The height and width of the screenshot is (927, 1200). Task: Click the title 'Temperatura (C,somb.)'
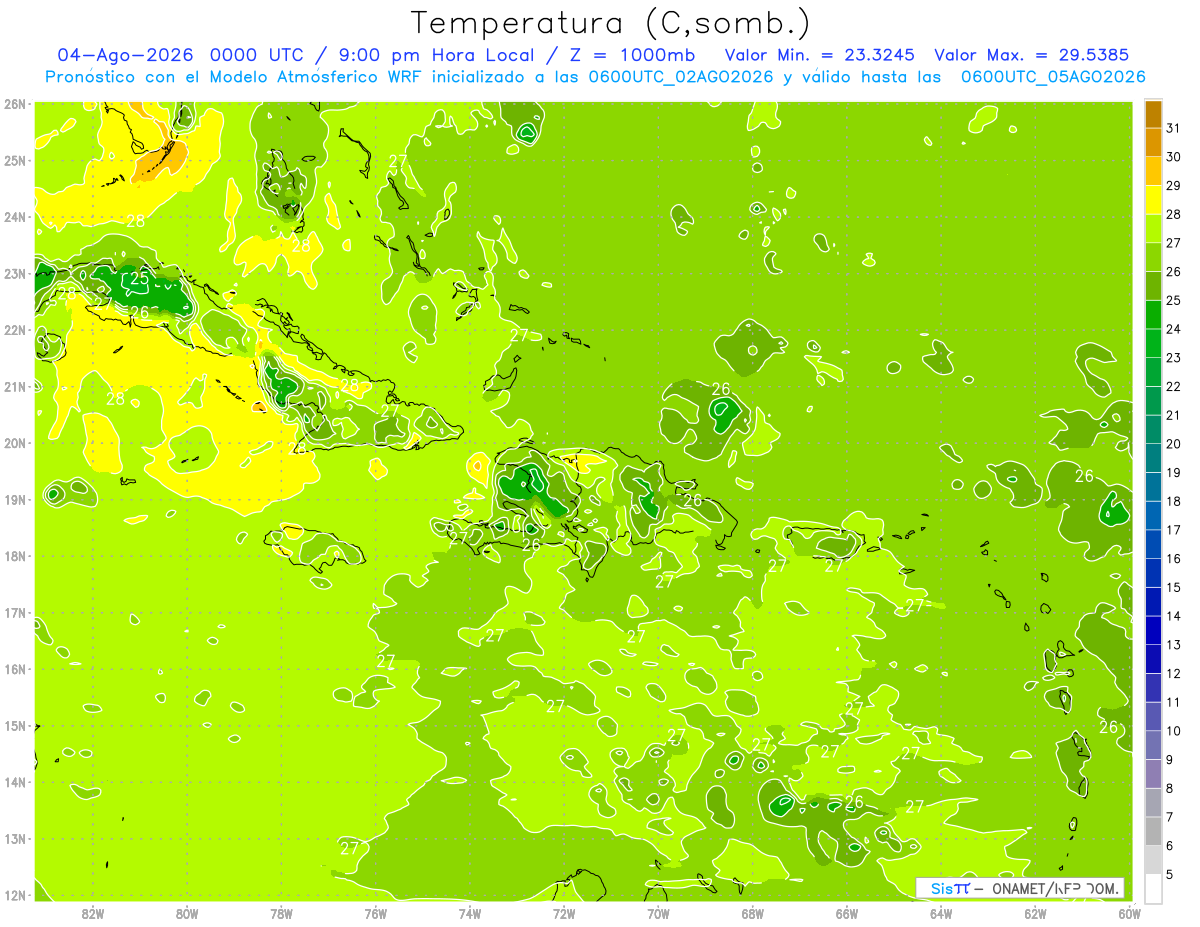(611, 23)
